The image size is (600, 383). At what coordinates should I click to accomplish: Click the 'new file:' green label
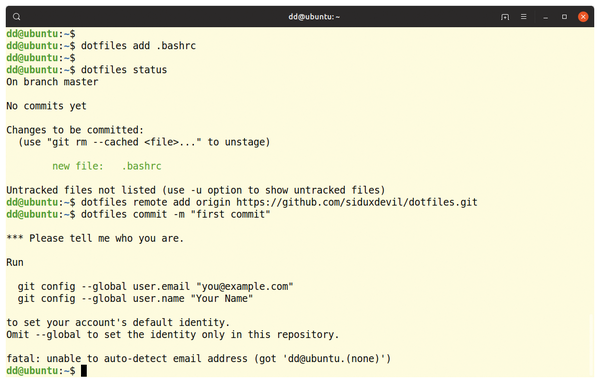[78, 166]
